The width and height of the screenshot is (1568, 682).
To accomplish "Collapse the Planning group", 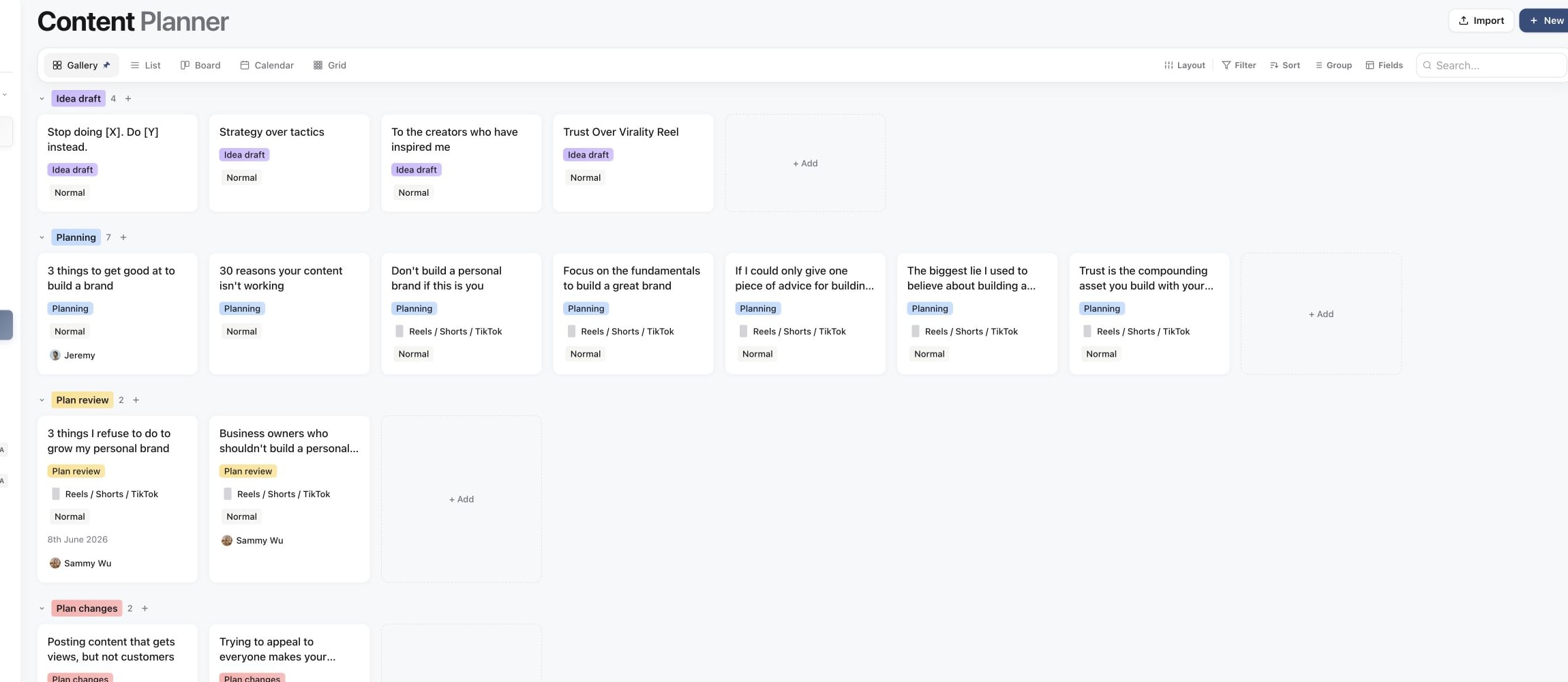I will tap(42, 237).
